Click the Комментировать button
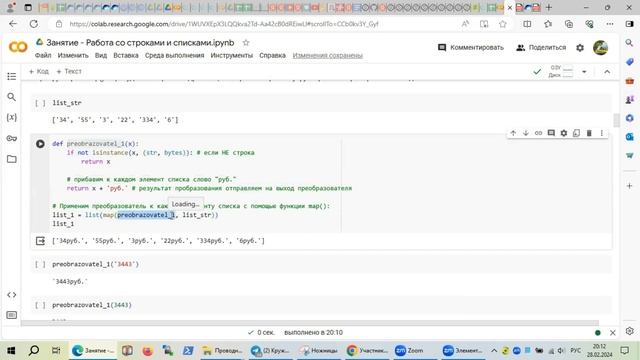This screenshot has width=640, height=360. 471,48
